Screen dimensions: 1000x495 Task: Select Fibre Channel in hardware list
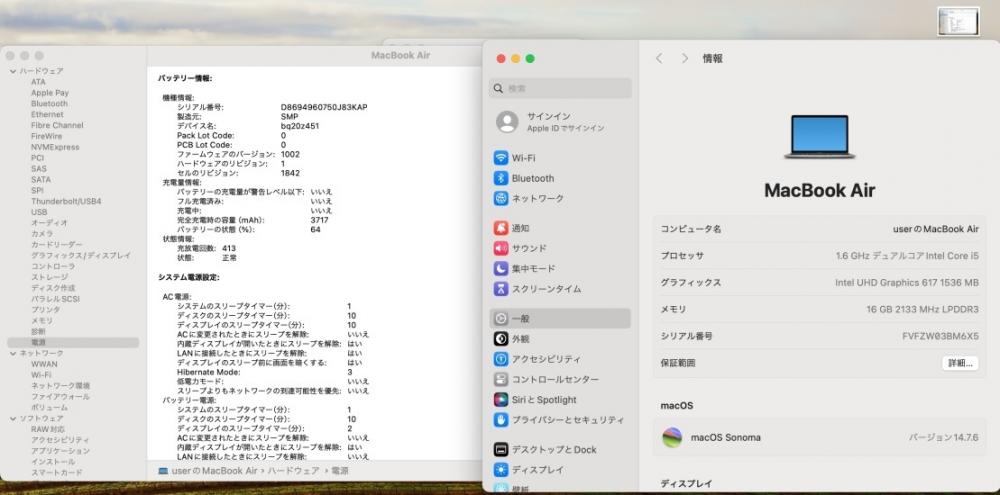[x=57, y=125]
